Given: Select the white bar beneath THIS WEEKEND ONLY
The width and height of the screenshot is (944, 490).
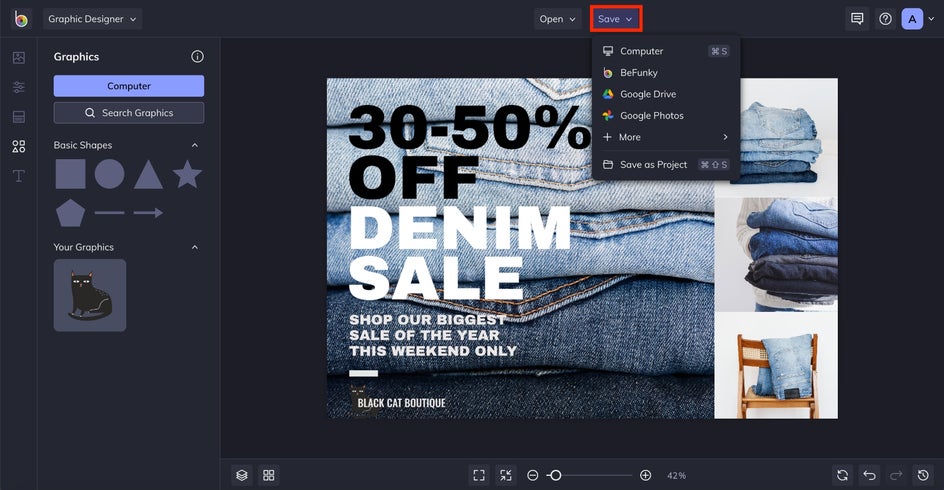Looking at the screenshot, I should [x=364, y=373].
